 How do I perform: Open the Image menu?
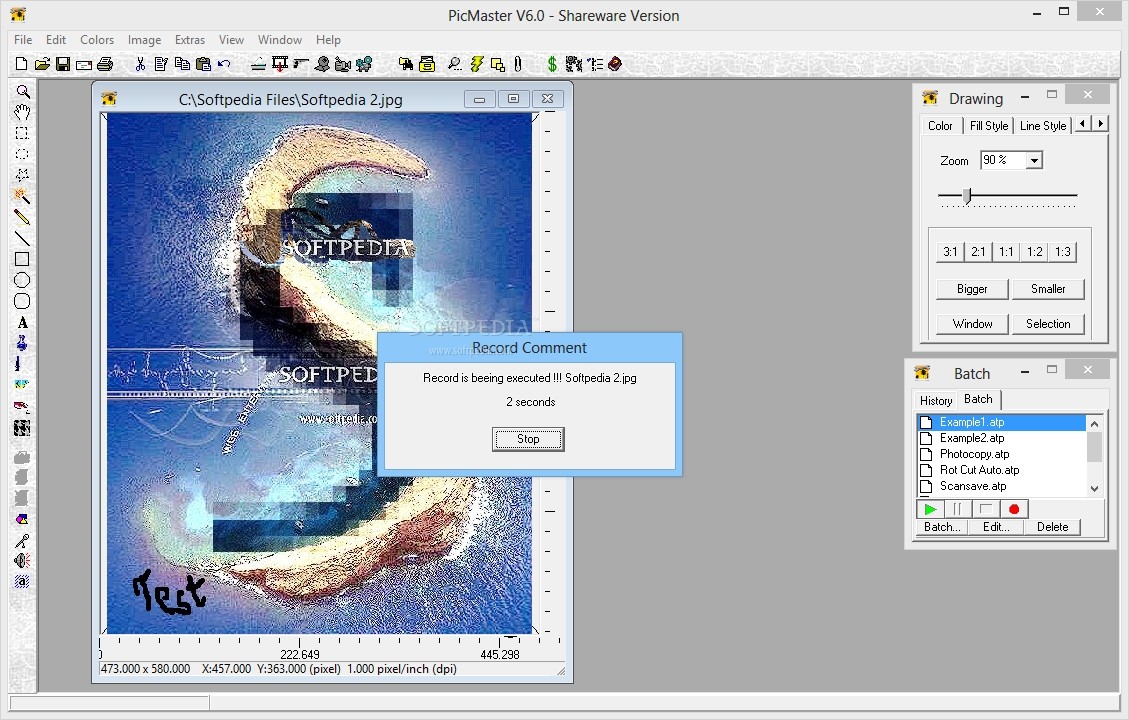pyautogui.click(x=145, y=40)
